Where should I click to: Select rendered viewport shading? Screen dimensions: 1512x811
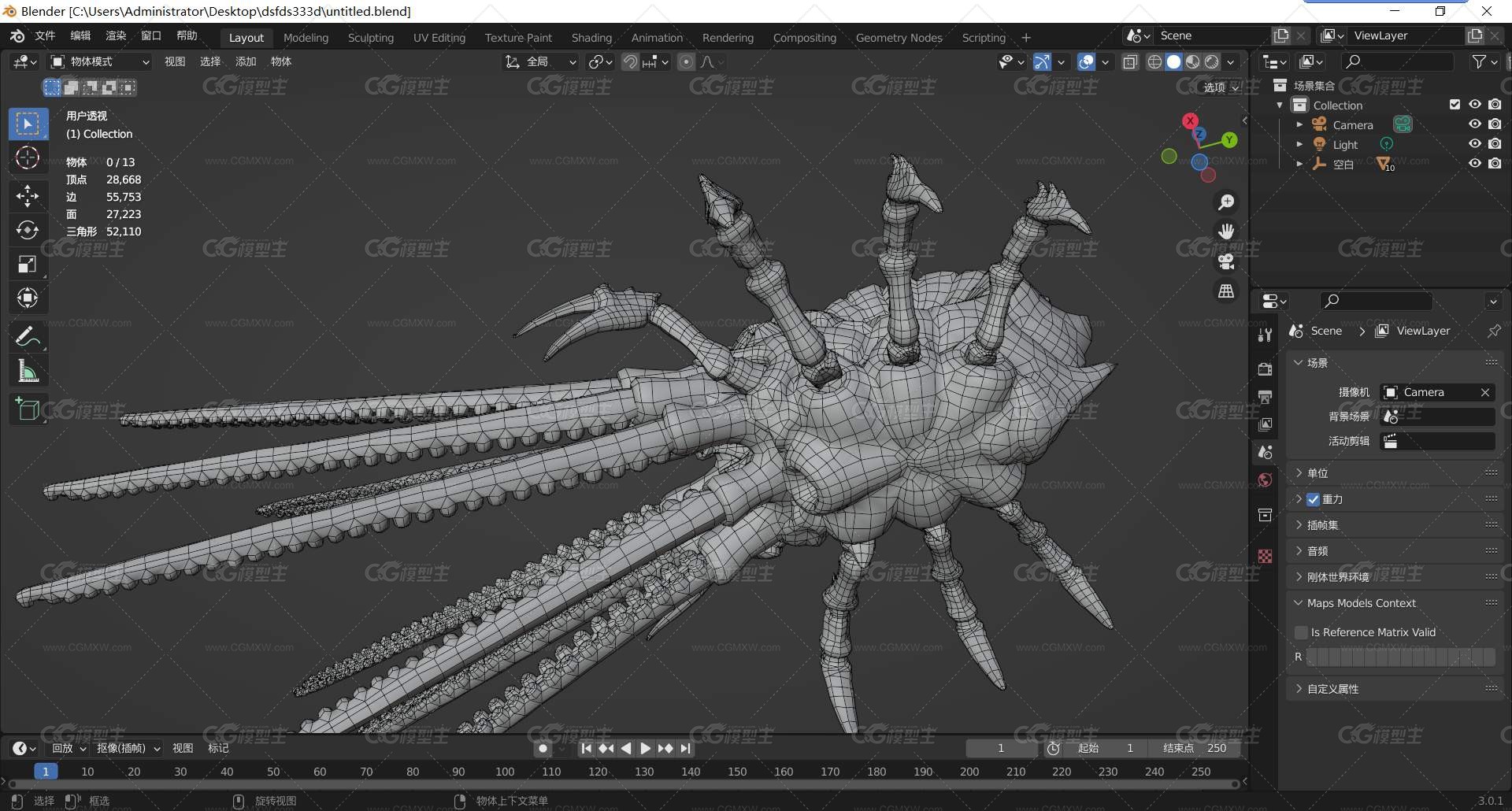pyautogui.click(x=1211, y=61)
